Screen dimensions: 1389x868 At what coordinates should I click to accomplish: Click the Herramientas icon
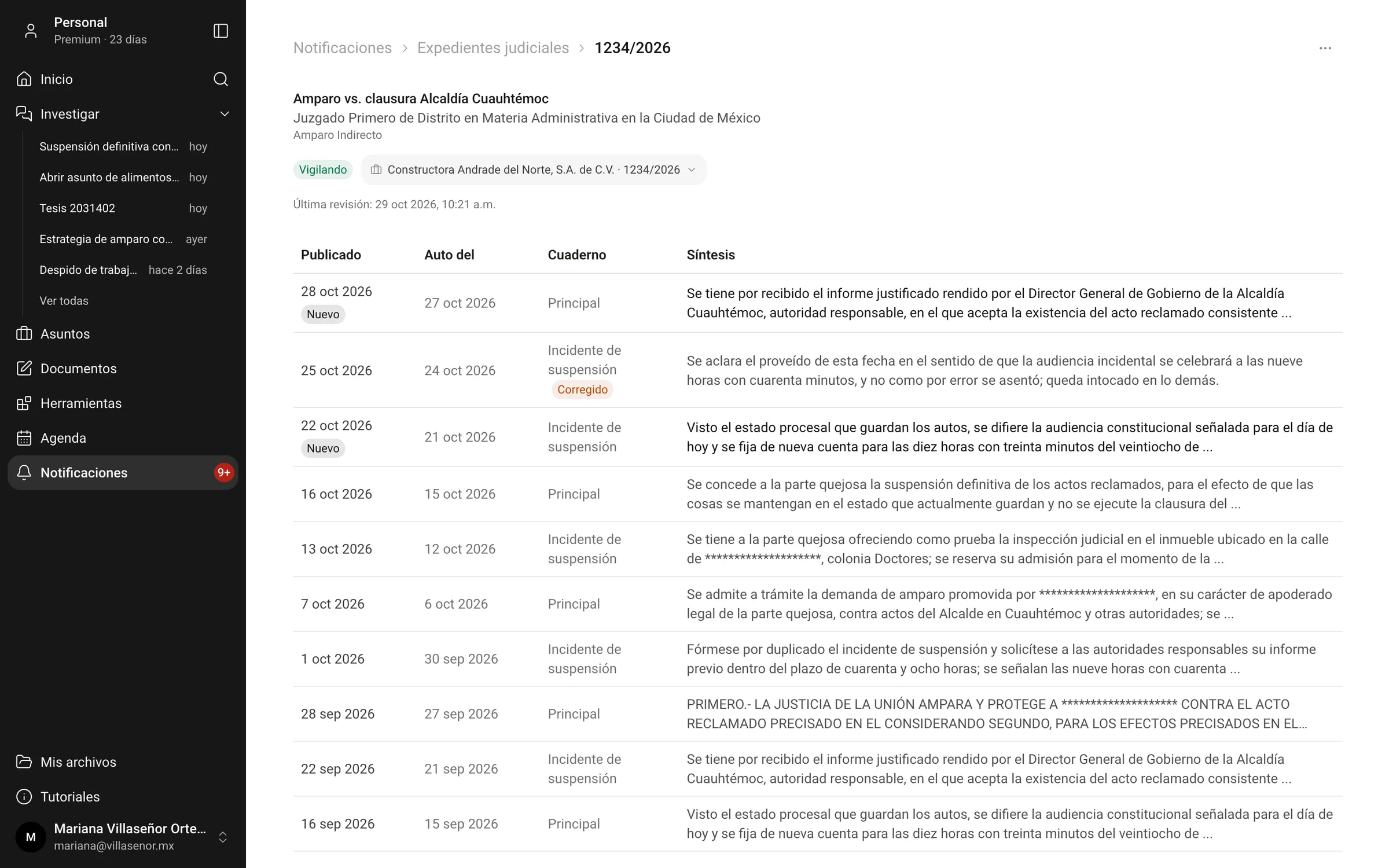(24, 403)
